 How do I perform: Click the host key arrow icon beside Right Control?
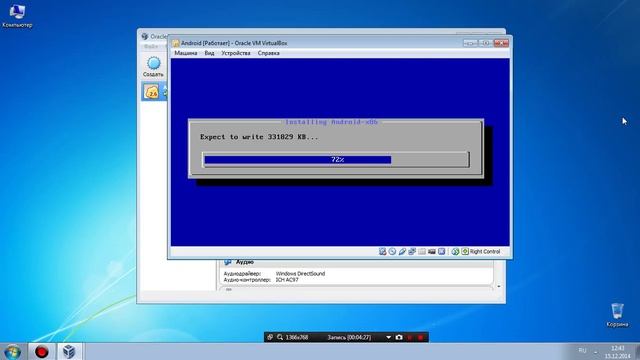click(465, 251)
